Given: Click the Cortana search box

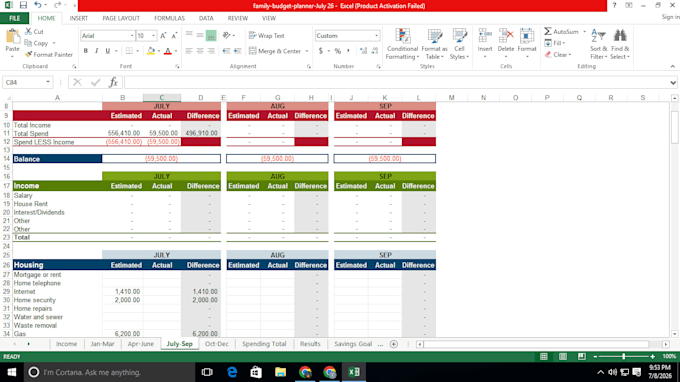Looking at the screenshot, I should click(109, 372).
